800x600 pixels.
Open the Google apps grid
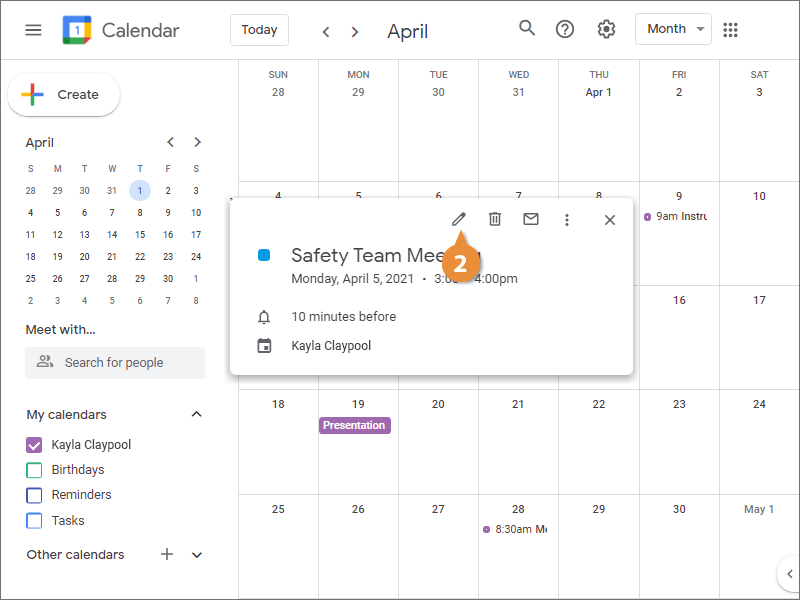coord(730,30)
